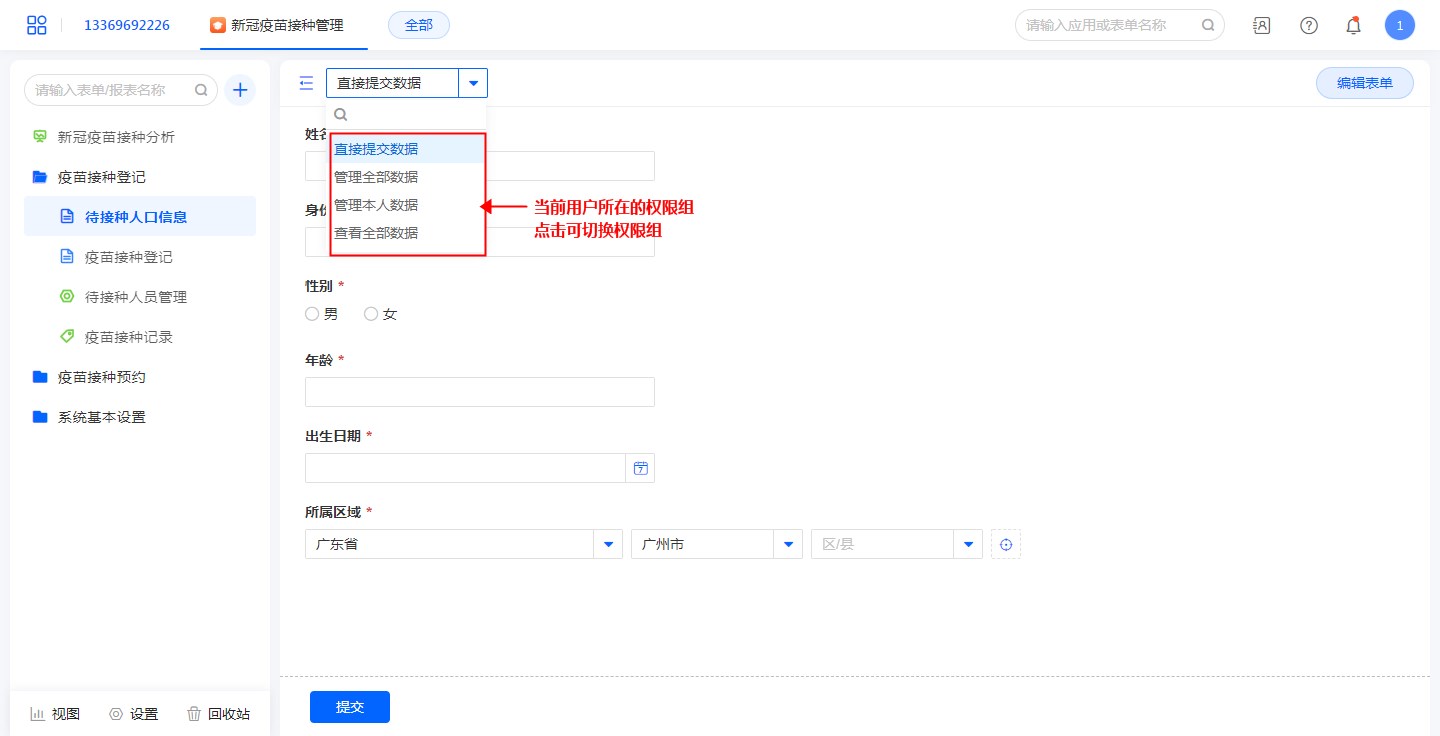
Task: Open the help question mark icon
Action: tap(1308, 25)
